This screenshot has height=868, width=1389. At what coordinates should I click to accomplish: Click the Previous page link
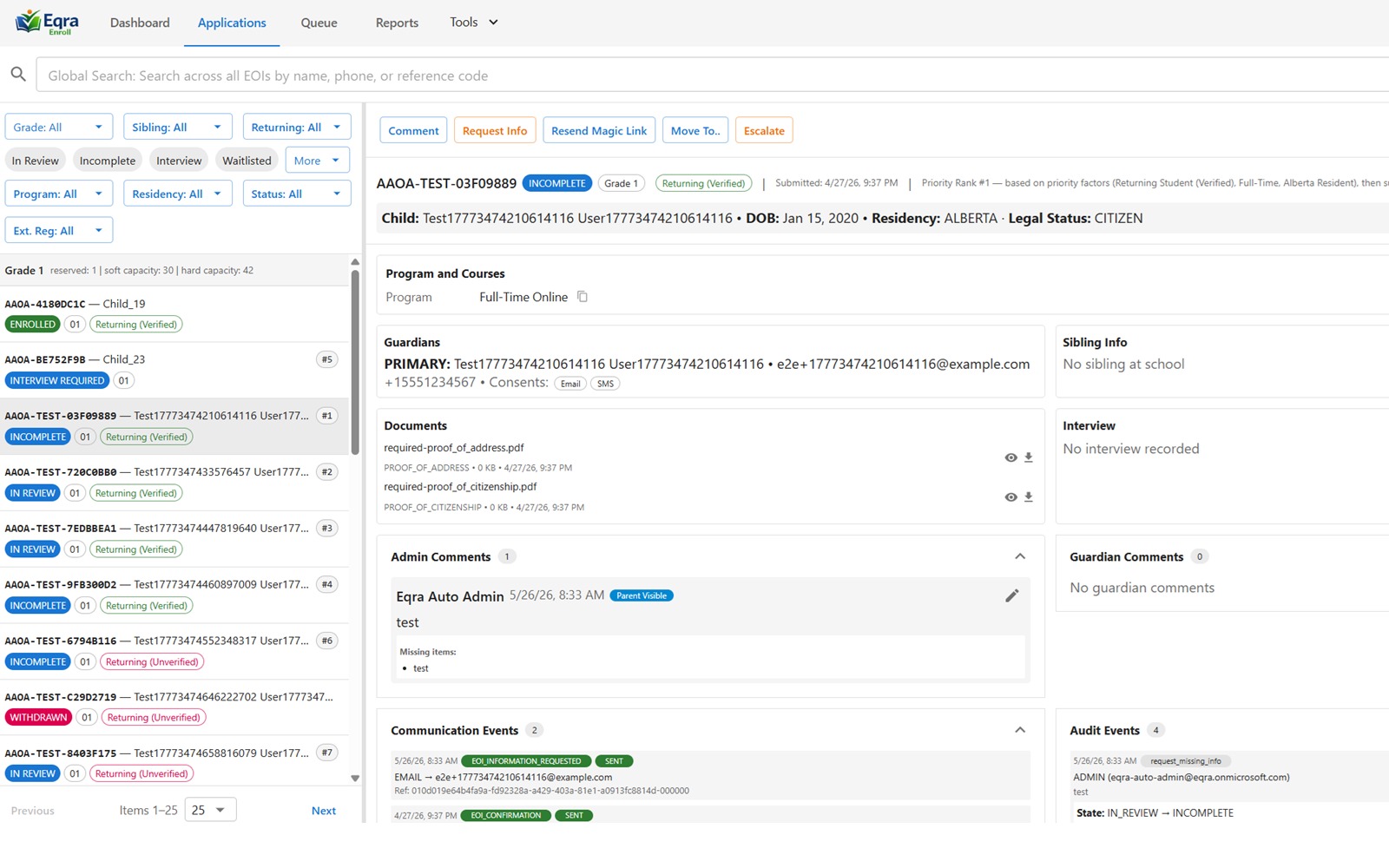[x=33, y=811]
